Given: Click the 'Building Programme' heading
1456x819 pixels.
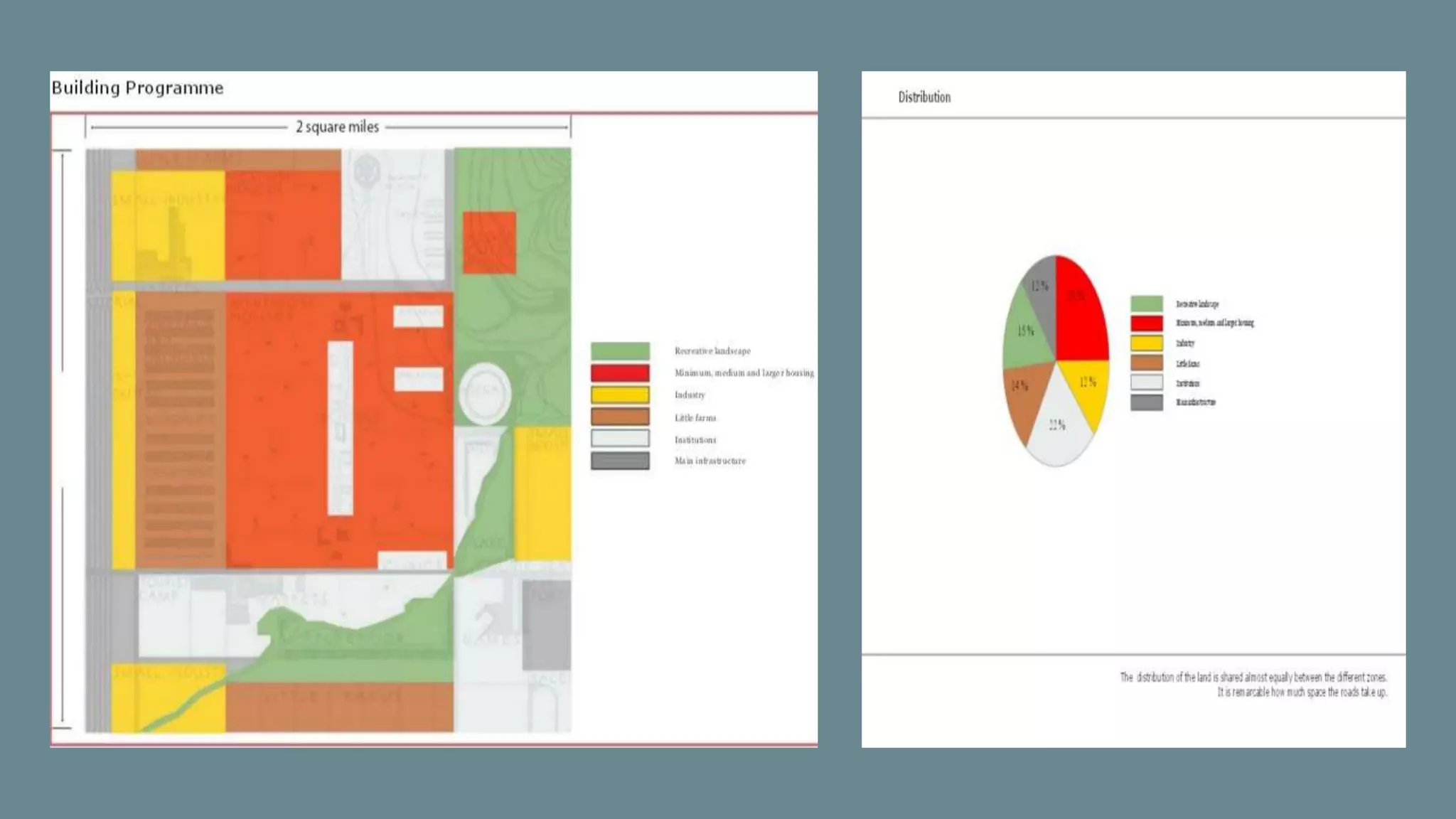Looking at the screenshot, I should tap(137, 87).
